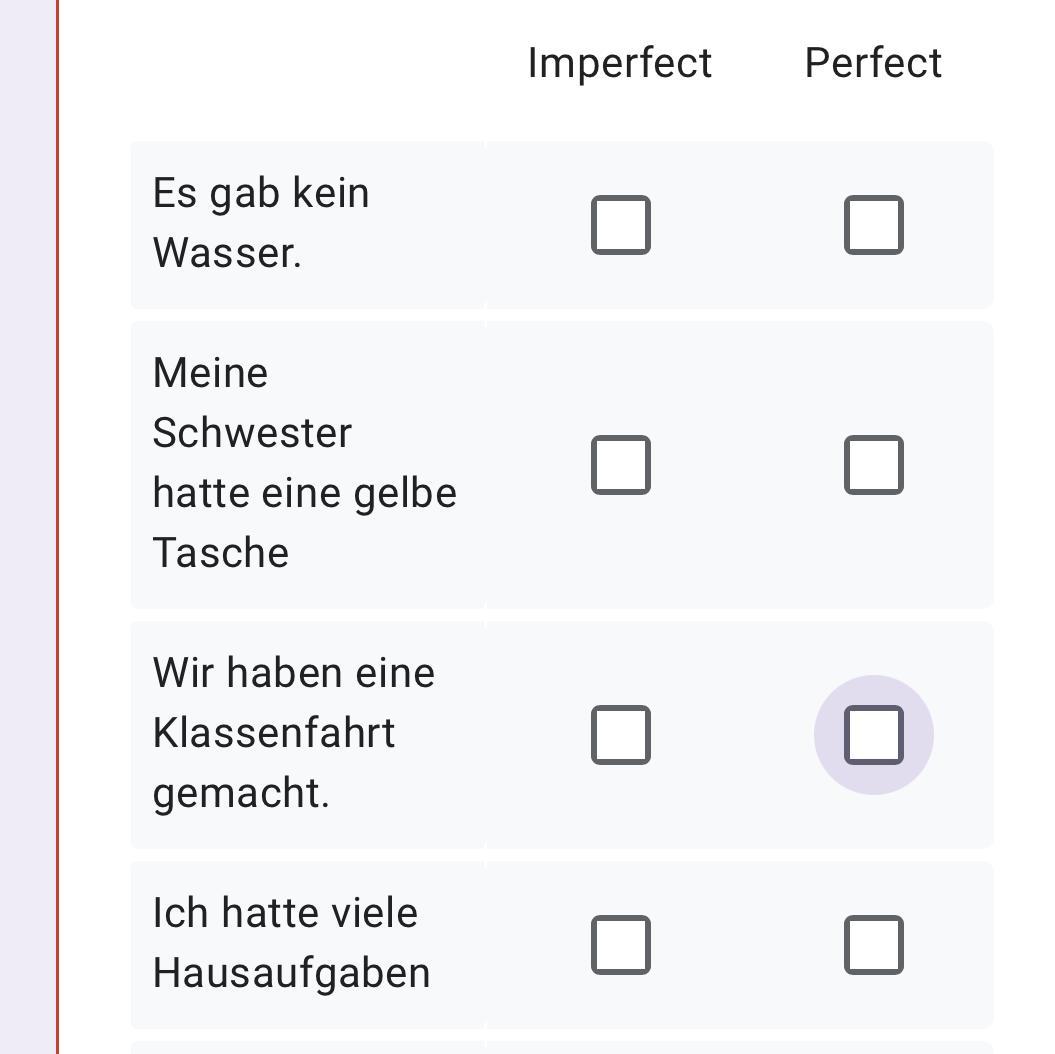Check Imperfect for 'Ich hatte viele Hausaufgaben'
Image resolution: width=1055 pixels, height=1054 pixels.
(621, 945)
